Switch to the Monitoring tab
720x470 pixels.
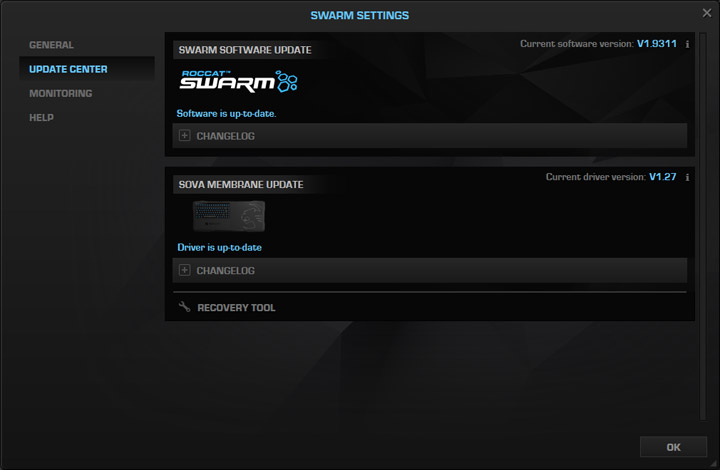click(x=61, y=94)
